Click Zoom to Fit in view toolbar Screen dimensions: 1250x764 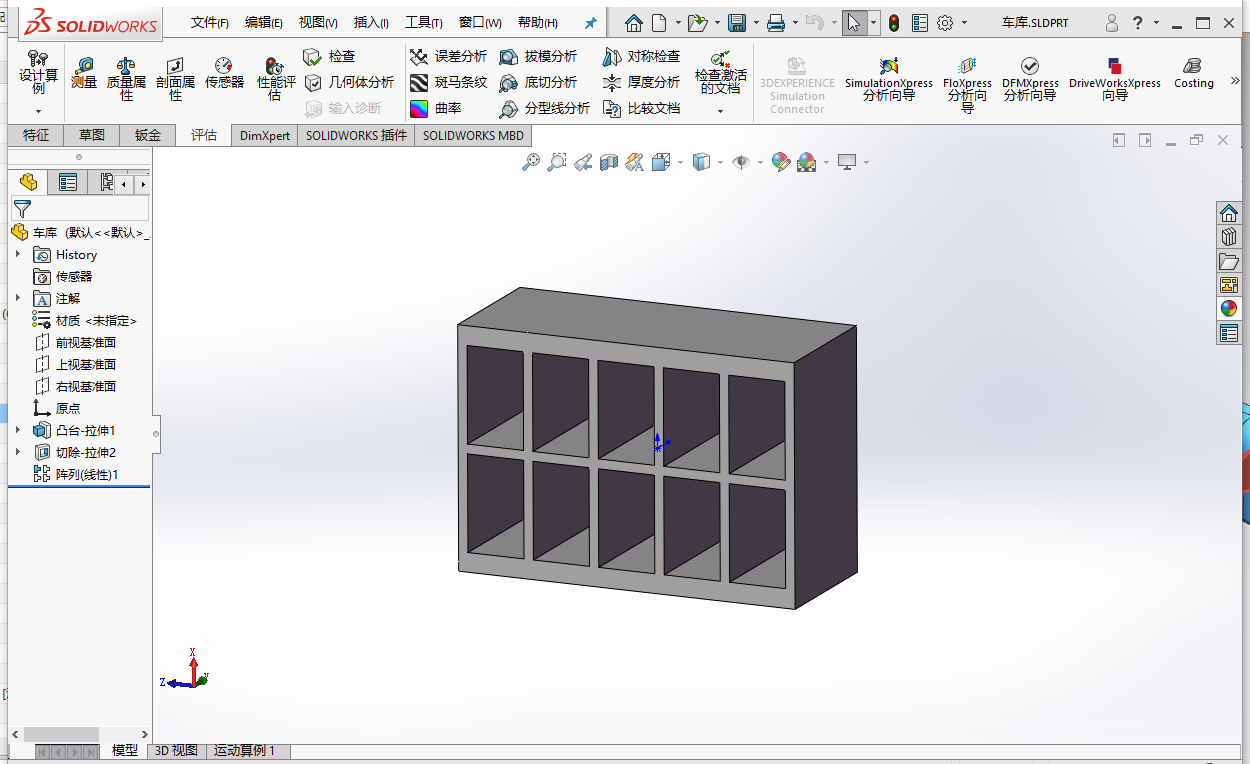[531, 162]
